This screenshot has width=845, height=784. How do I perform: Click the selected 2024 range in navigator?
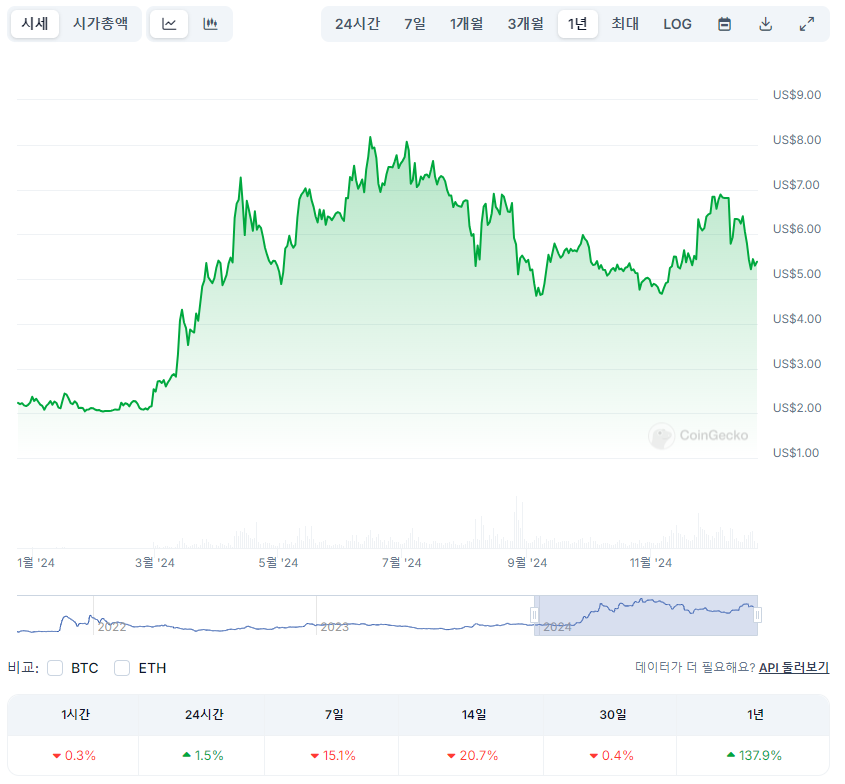(646, 615)
